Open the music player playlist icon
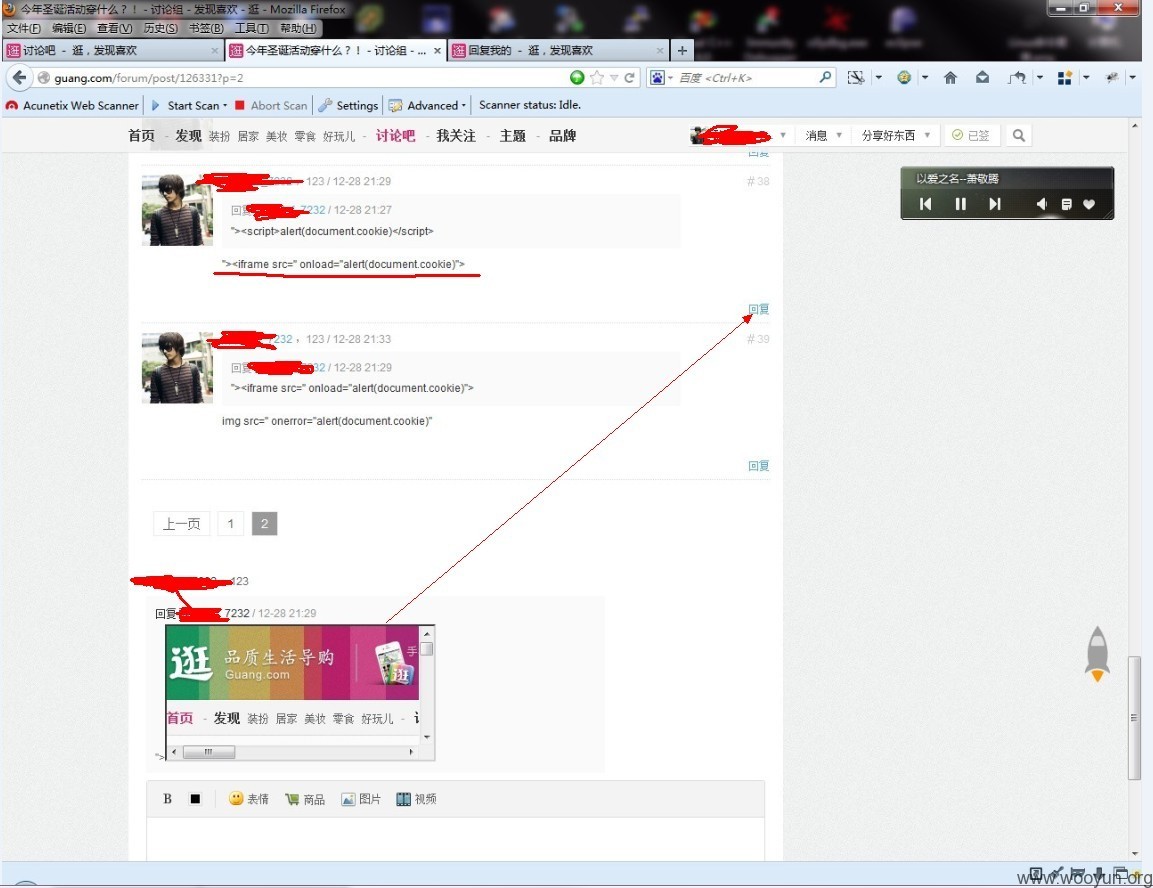Image resolution: width=1153 pixels, height=888 pixels. pos(1066,204)
